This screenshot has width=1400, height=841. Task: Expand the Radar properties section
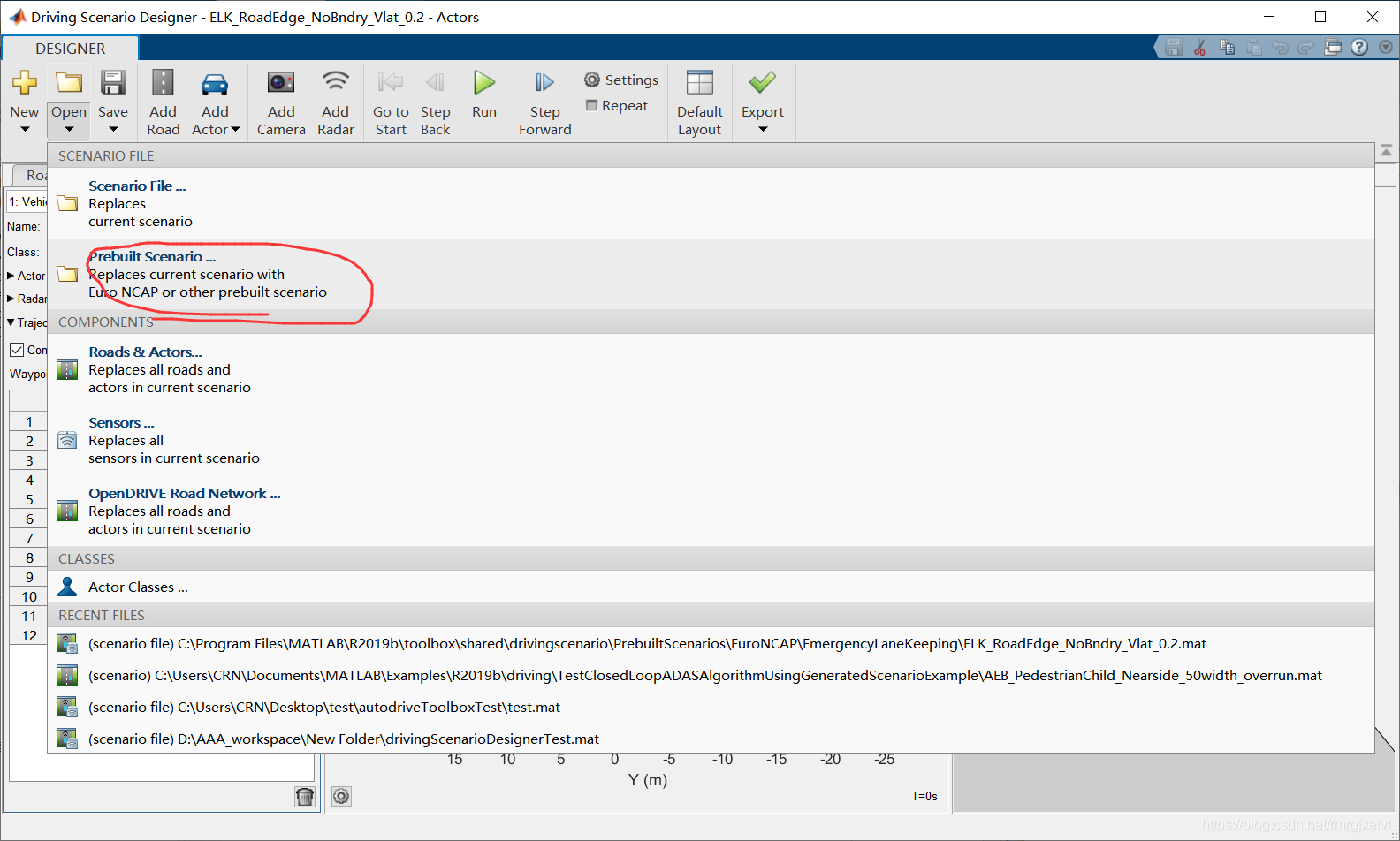(x=11, y=299)
